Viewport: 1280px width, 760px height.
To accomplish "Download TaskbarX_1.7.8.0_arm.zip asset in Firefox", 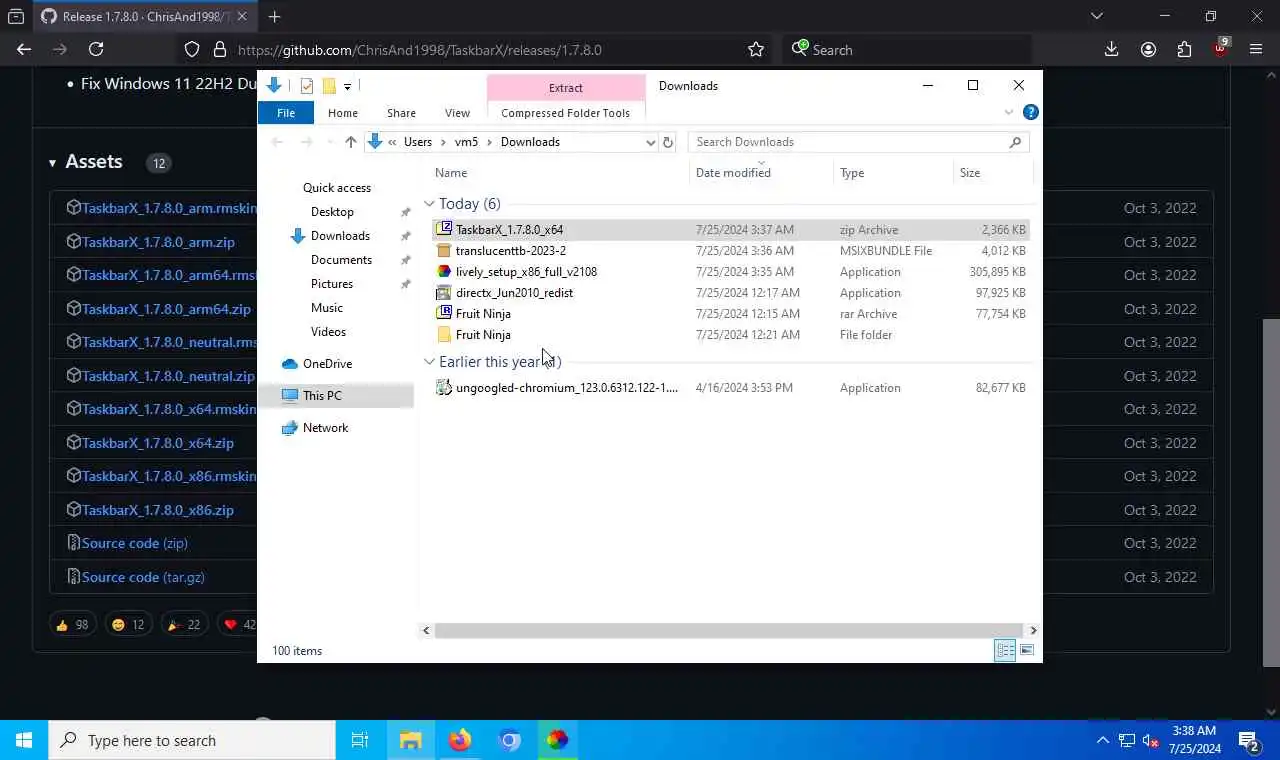I will [x=158, y=242].
